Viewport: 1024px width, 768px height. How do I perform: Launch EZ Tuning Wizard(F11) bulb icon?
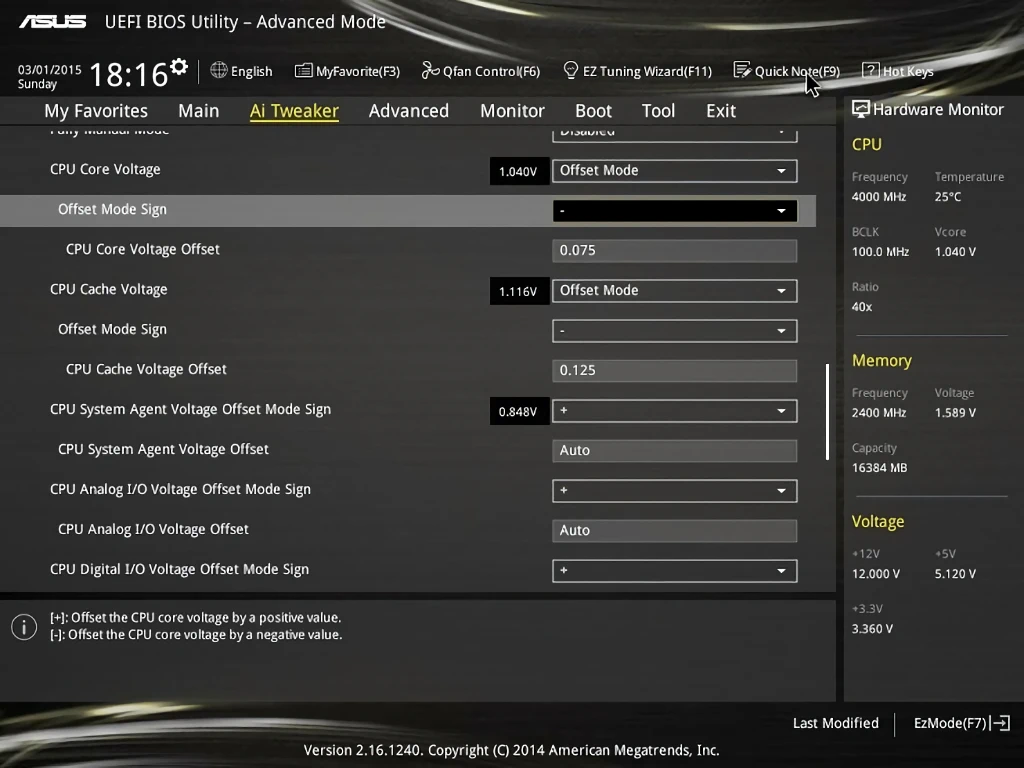coord(571,71)
